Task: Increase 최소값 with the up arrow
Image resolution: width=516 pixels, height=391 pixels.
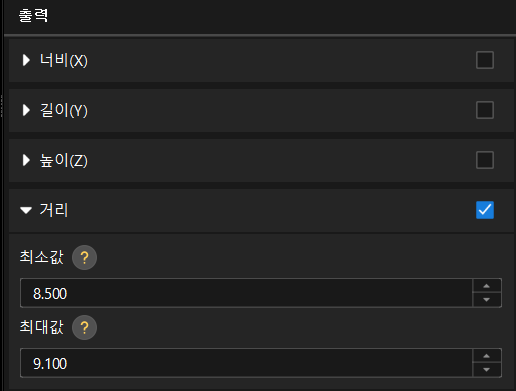Action: (487, 286)
